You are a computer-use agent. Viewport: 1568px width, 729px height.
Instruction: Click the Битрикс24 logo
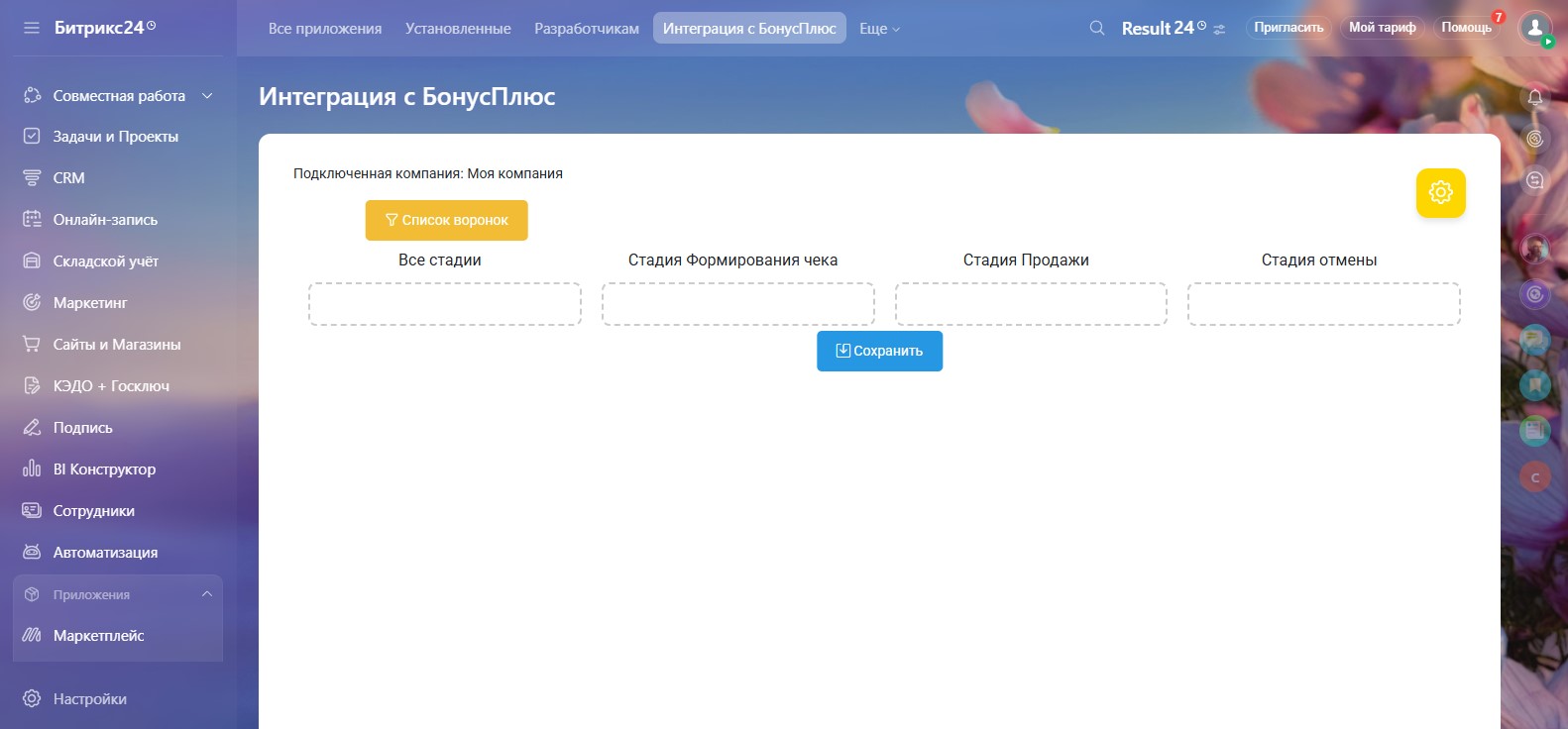tap(105, 28)
